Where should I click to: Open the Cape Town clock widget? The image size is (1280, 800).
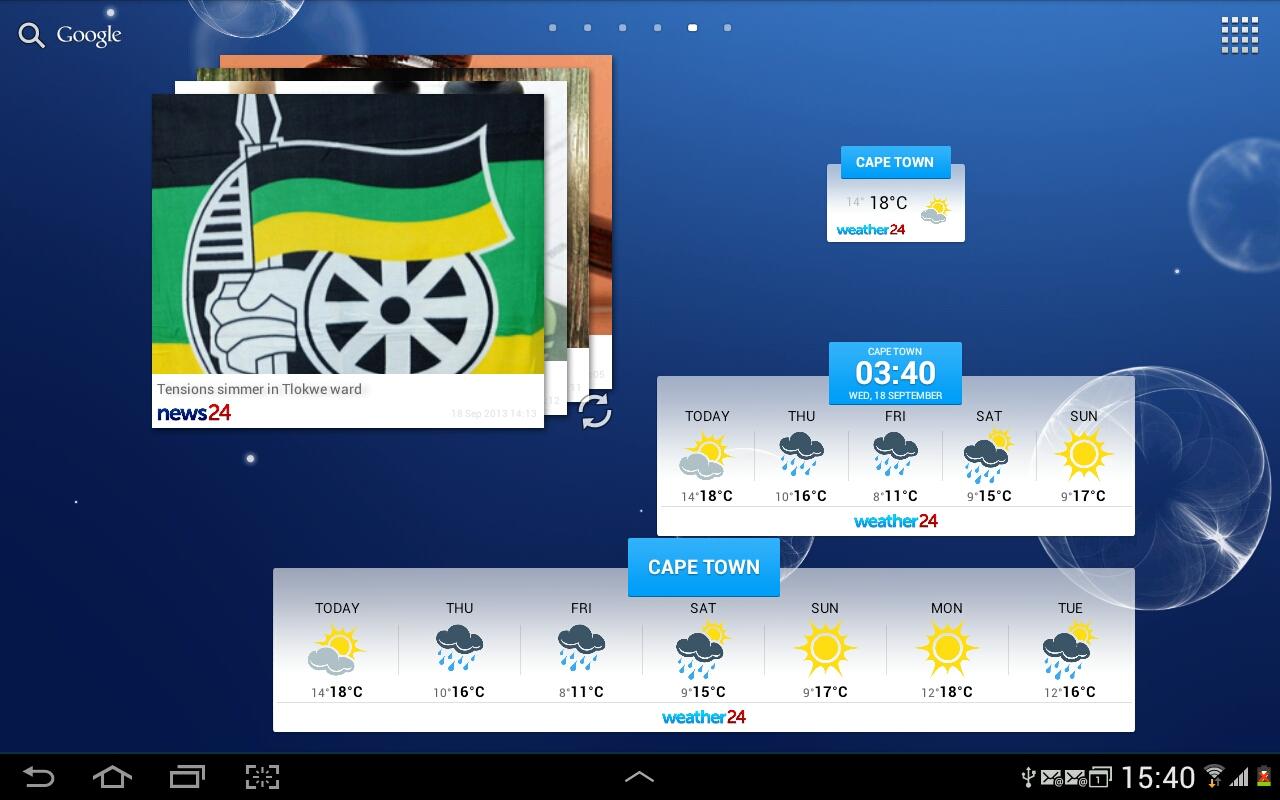point(895,373)
